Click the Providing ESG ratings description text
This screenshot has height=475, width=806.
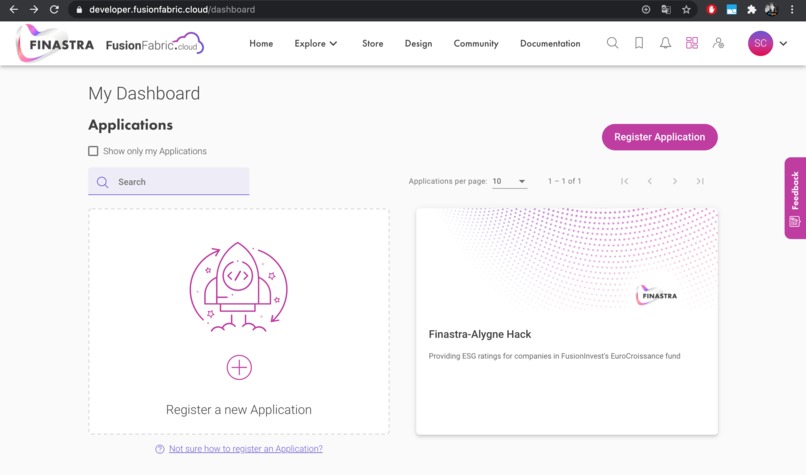[554, 356]
